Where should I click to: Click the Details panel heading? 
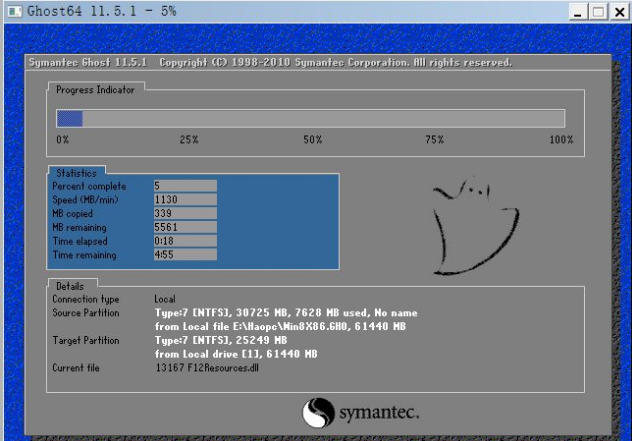point(70,285)
